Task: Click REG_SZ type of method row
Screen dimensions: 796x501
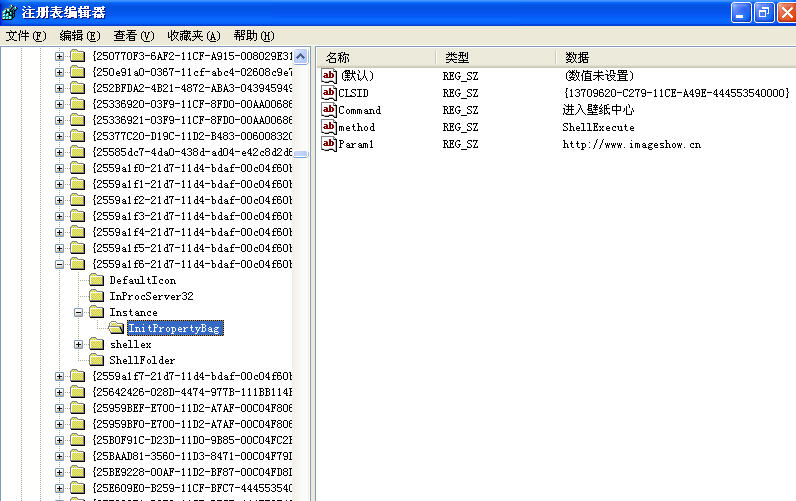Action: point(460,127)
